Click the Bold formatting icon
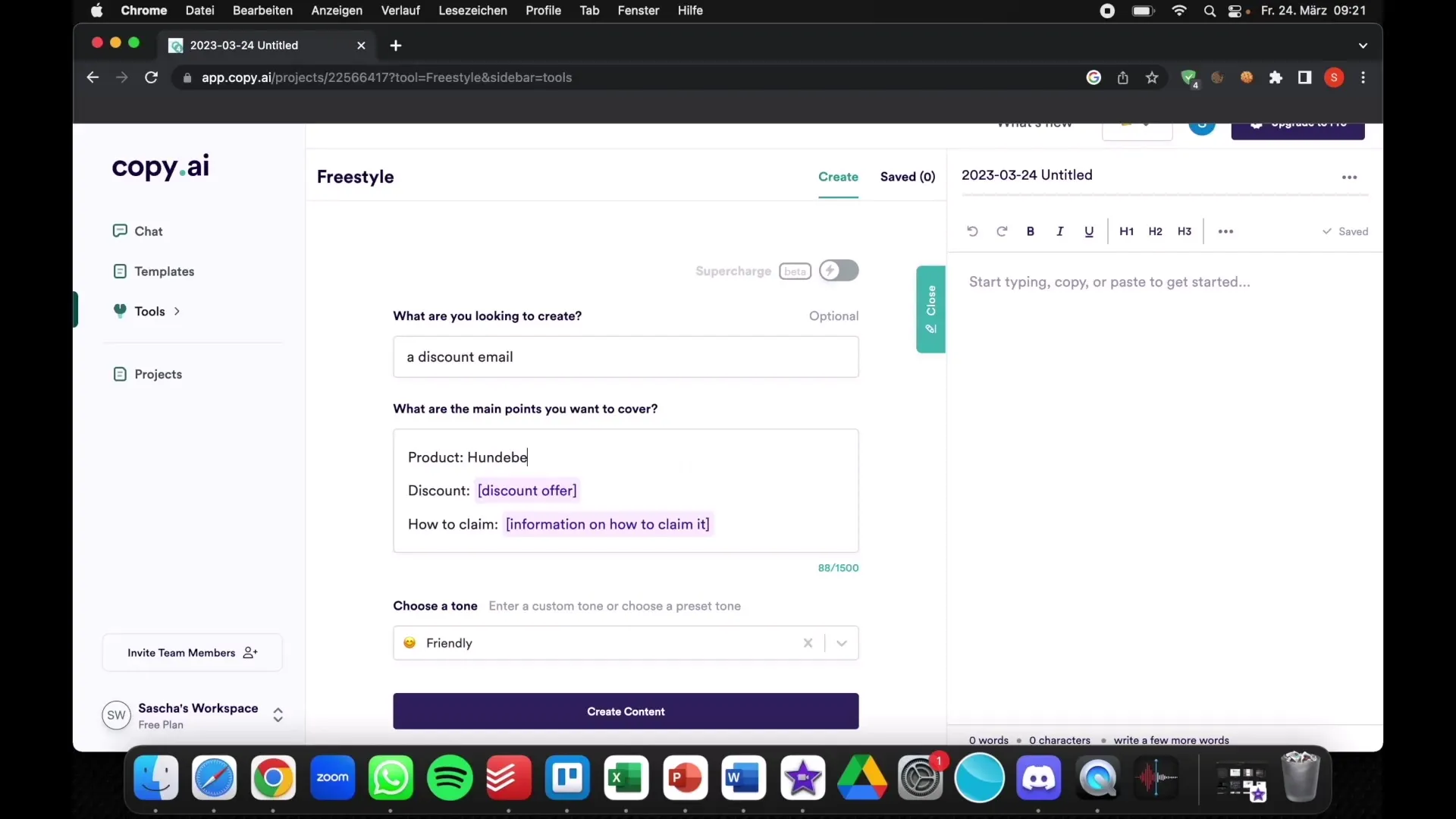 pyautogui.click(x=1030, y=231)
